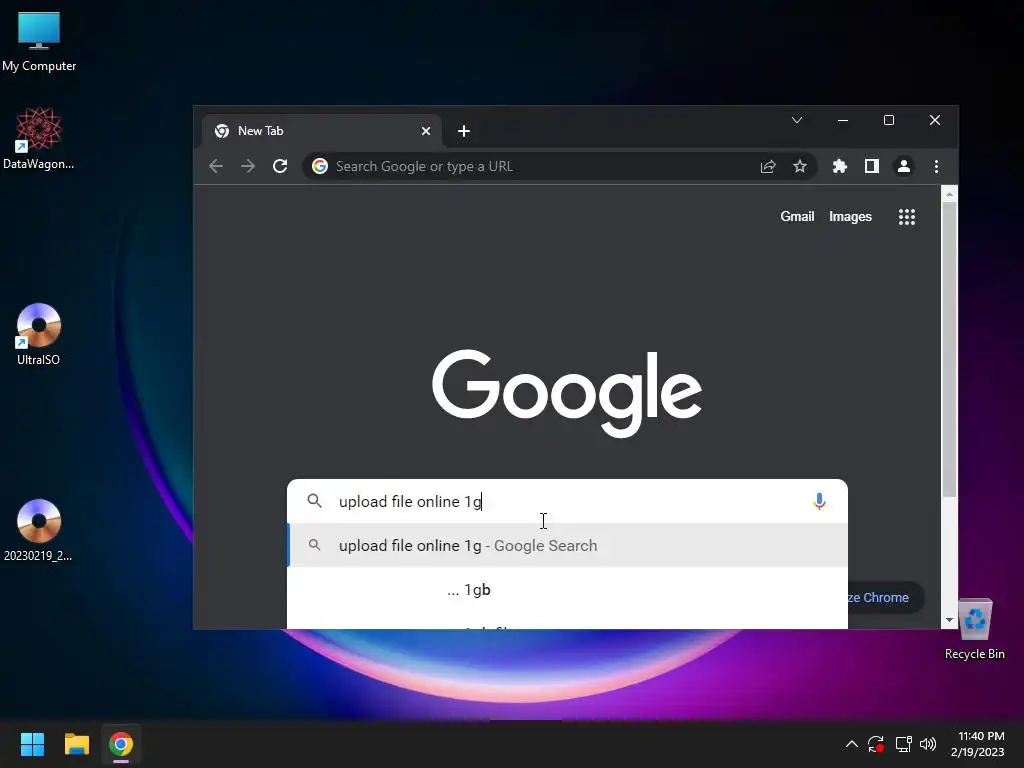Image resolution: width=1024 pixels, height=768 pixels.
Task: Click the Google icon in address bar
Action: (320, 167)
